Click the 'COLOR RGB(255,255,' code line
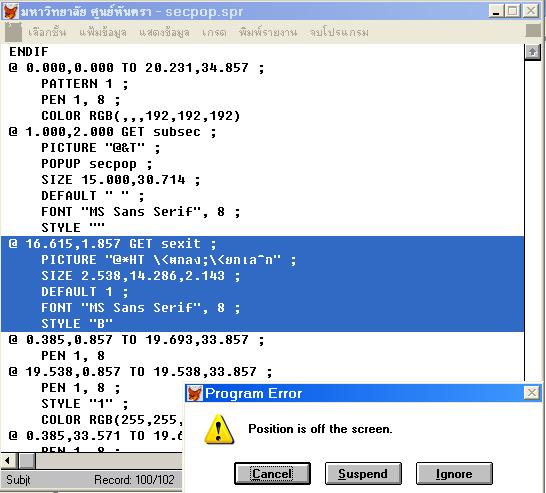 point(111,420)
